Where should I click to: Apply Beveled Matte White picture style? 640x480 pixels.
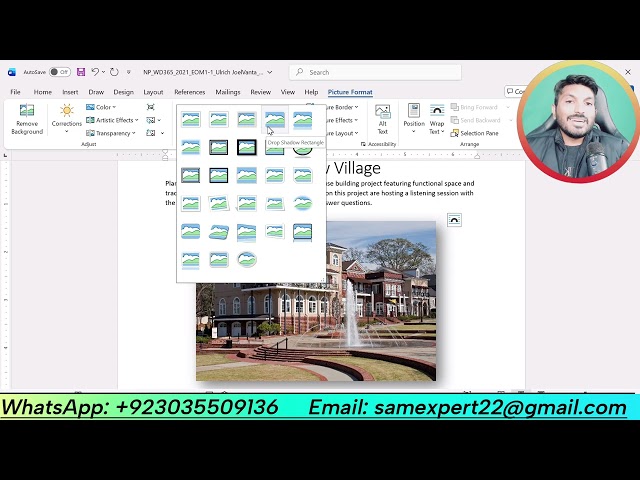pos(219,119)
